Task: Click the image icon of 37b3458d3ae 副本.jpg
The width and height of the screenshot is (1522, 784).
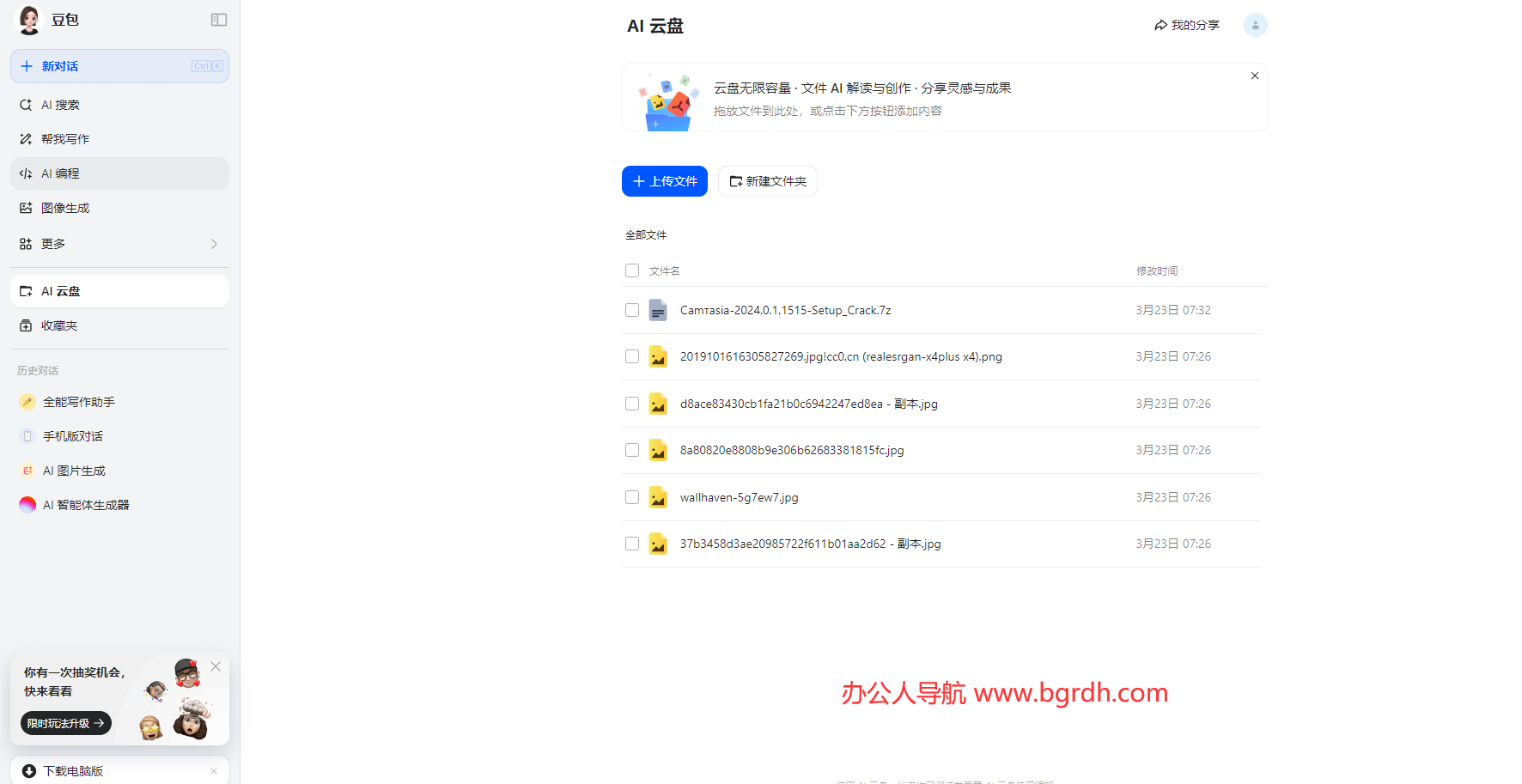Action: 658,544
